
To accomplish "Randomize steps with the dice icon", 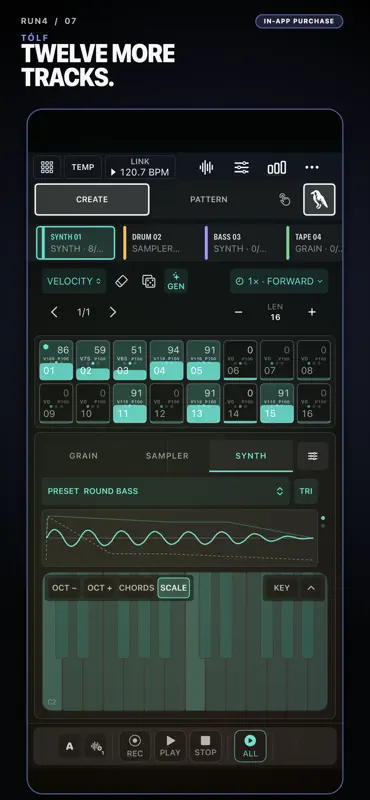I will (149, 281).
